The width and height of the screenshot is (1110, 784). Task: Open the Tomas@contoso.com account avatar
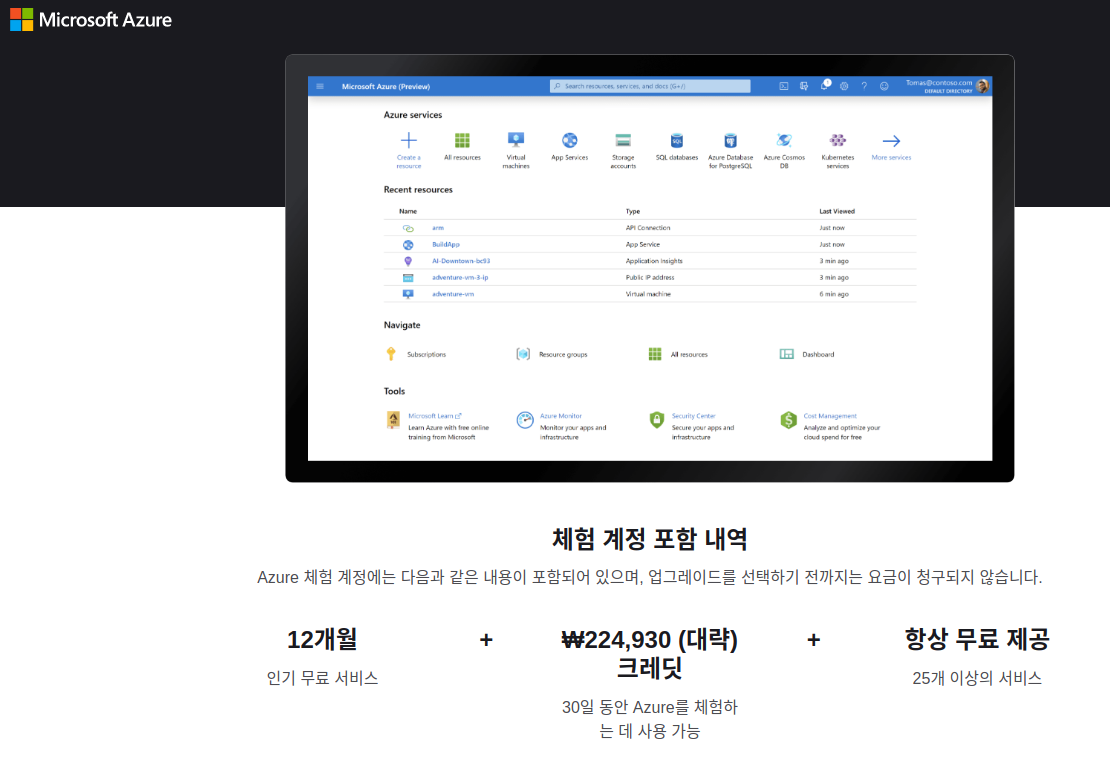click(x=982, y=86)
